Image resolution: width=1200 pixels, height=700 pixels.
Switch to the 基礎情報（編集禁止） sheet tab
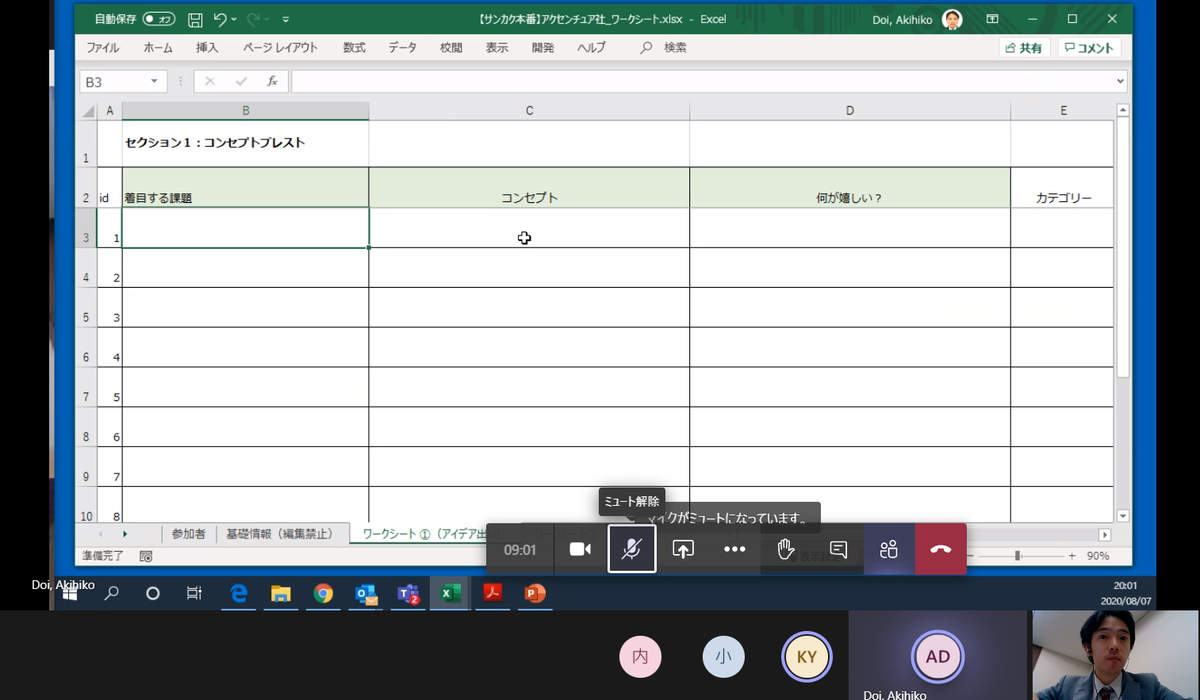(279, 534)
